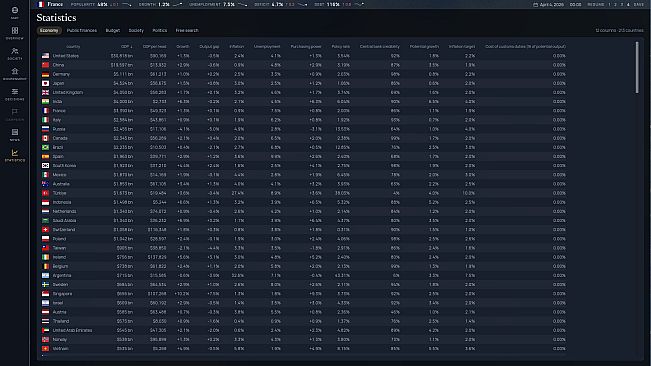The image size is (651, 366).
Task: Click the United Kingdom flag icon
Action: [45, 92]
